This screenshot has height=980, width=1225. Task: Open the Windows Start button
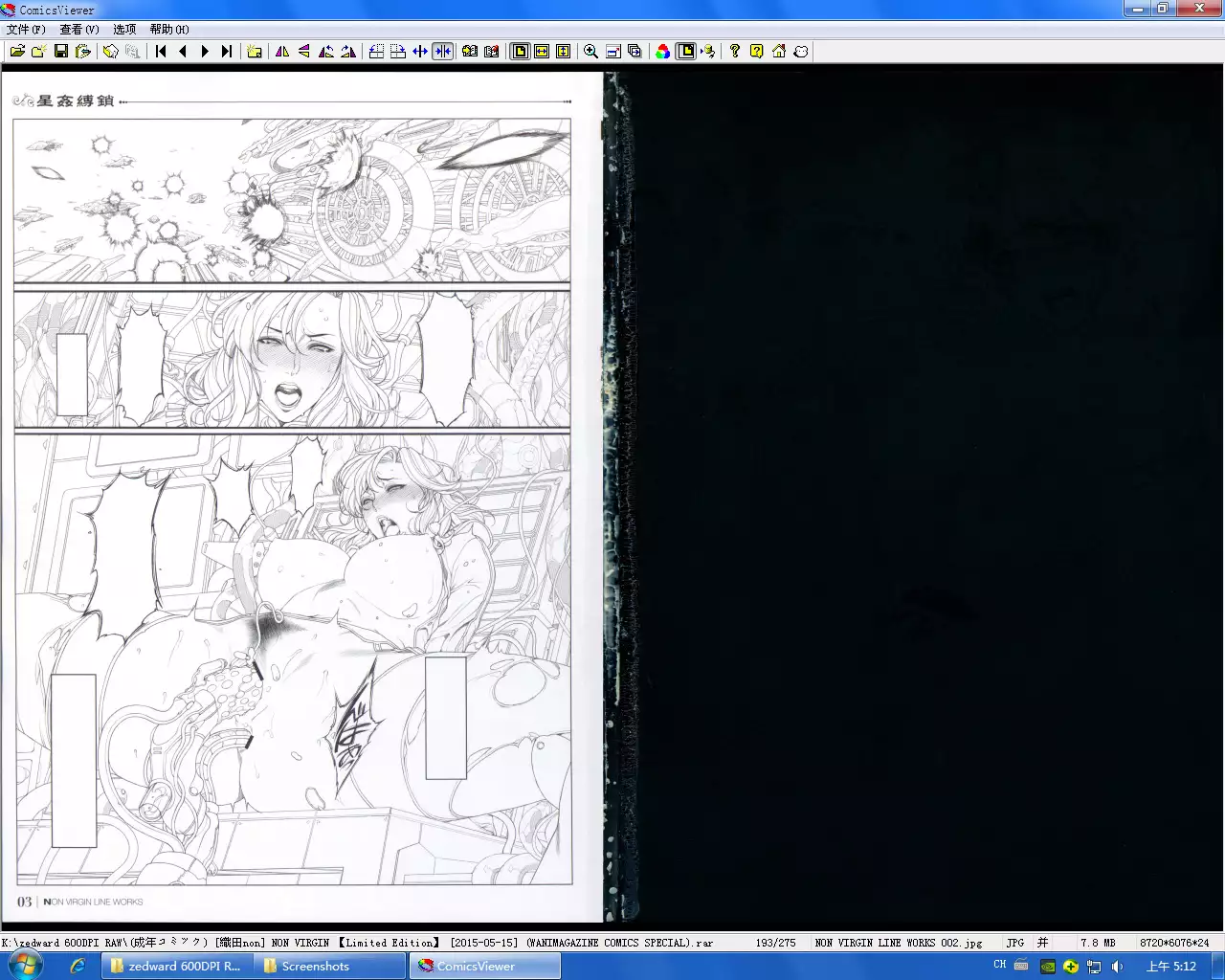tap(25, 966)
